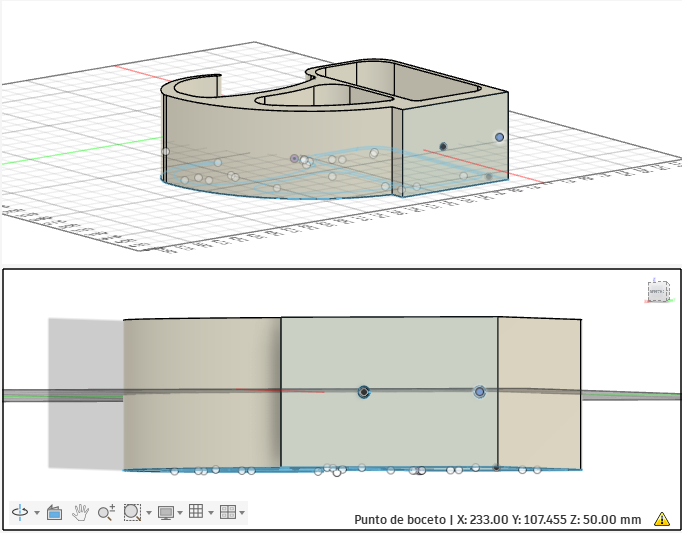Open Display Settings monitor icon
This screenshot has height=533, width=682.
166,513
